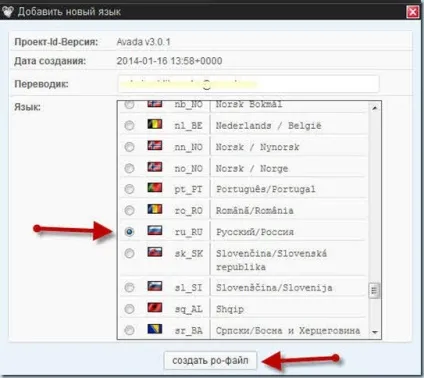Click the 'Română/România' language name

coord(255,211)
